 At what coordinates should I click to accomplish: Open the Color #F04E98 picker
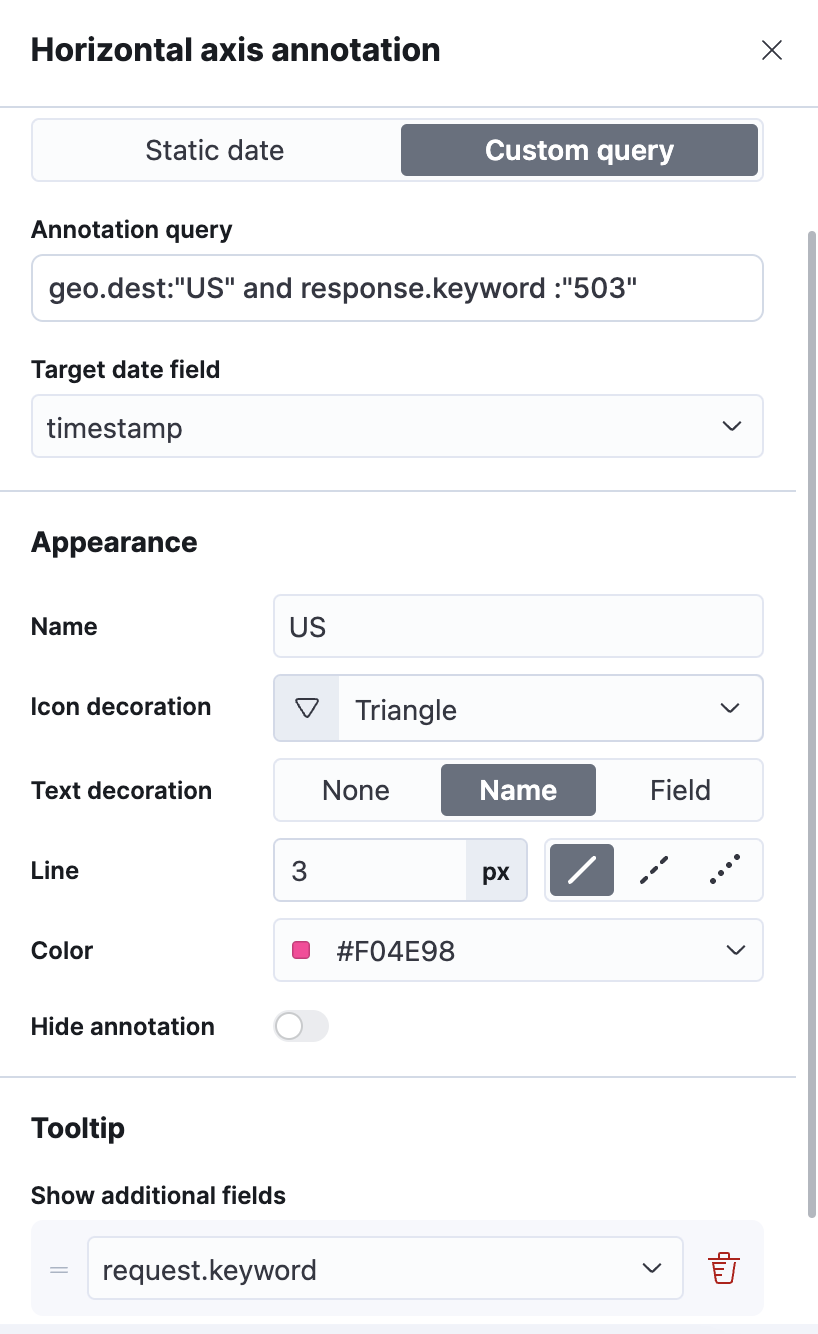pos(518,950)
